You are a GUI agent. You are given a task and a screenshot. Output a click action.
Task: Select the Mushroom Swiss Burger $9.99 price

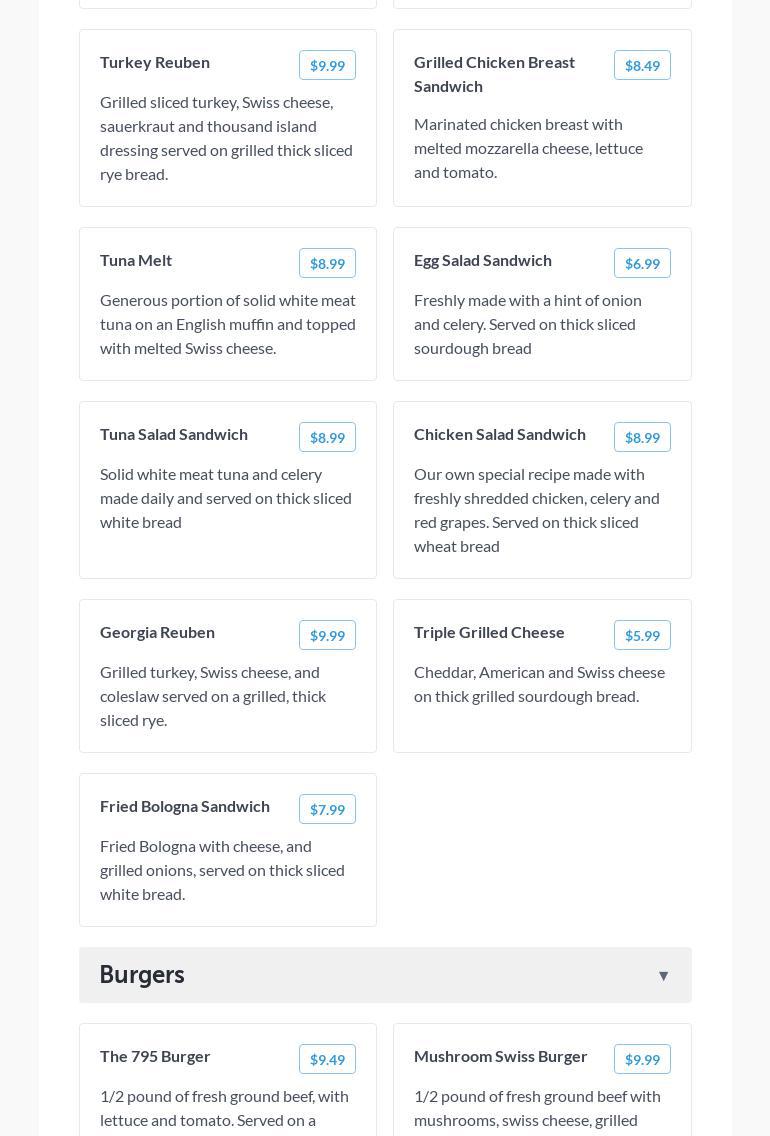tap(642, 1059)
